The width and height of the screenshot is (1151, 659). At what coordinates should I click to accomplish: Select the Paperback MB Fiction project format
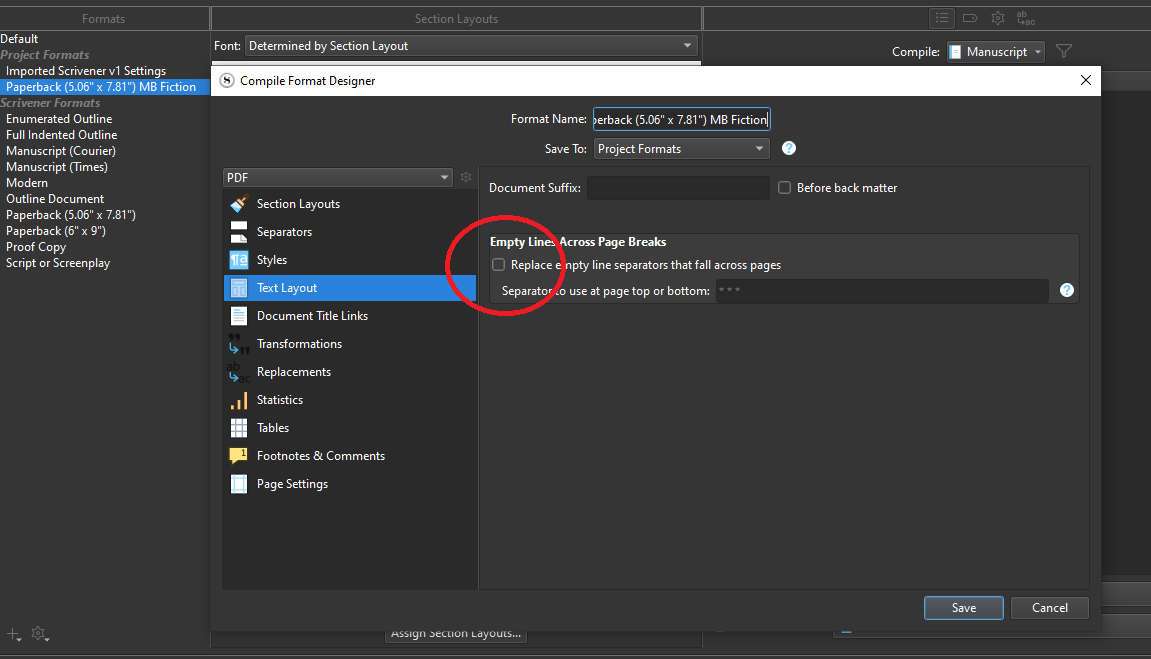101,87
